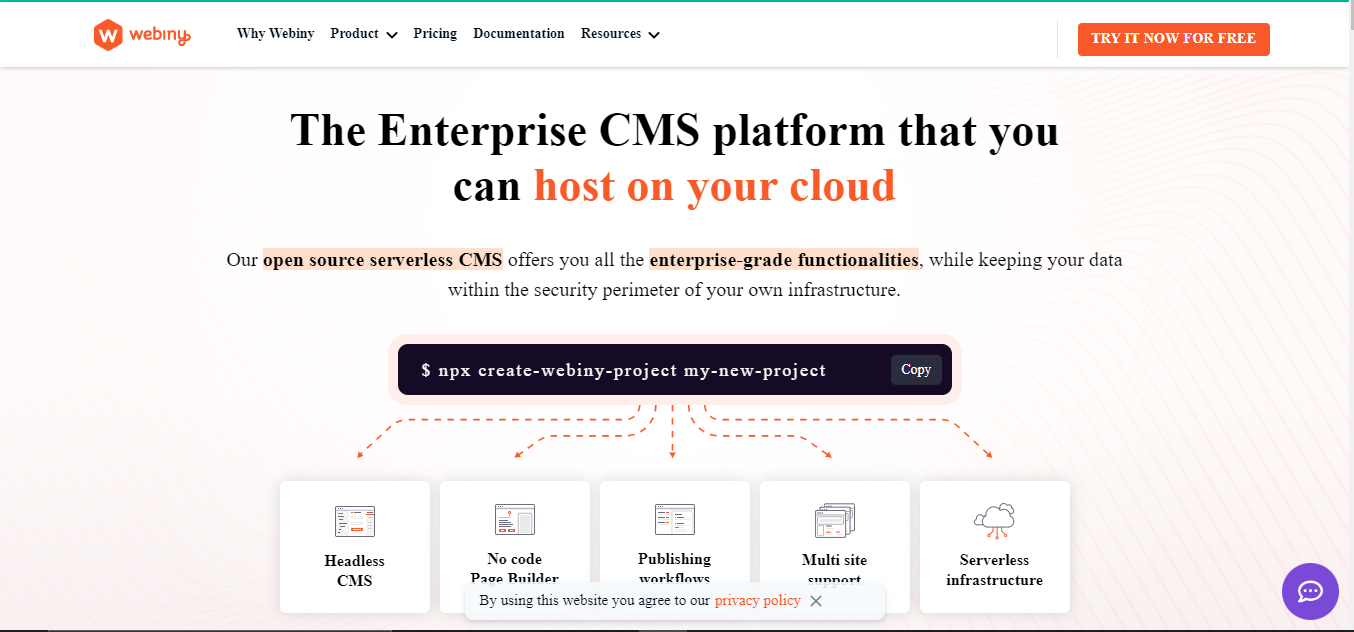Image resolution: width=1354 pixels, height=632 pixels.
Task: Select the Multi site support label
Action: (835, 570)
